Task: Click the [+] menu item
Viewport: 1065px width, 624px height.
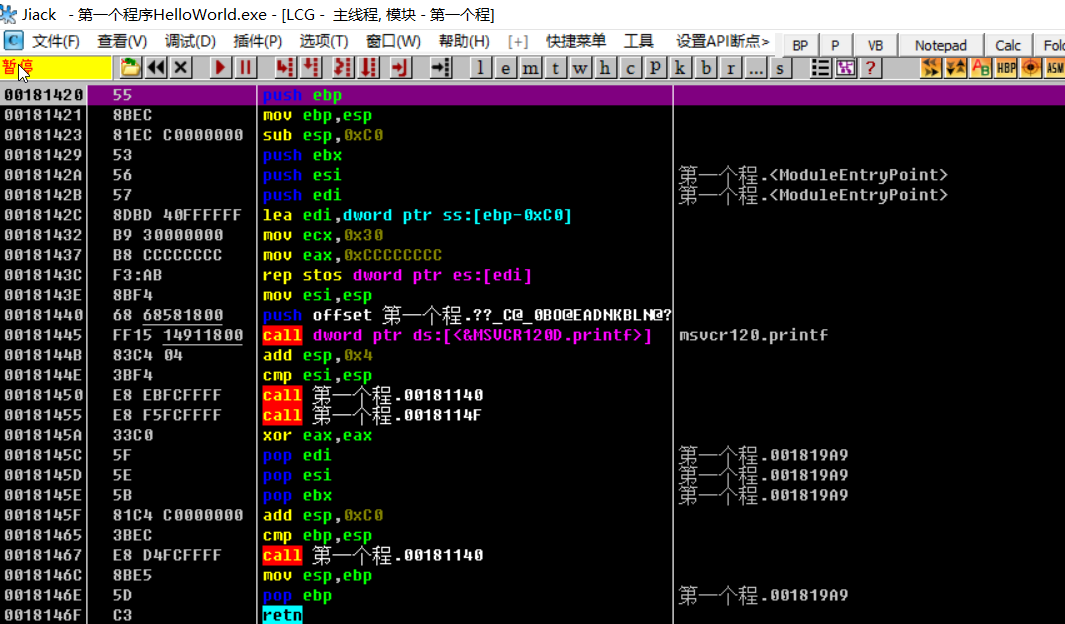Action: pyautogui.click(x=518, y=41)
